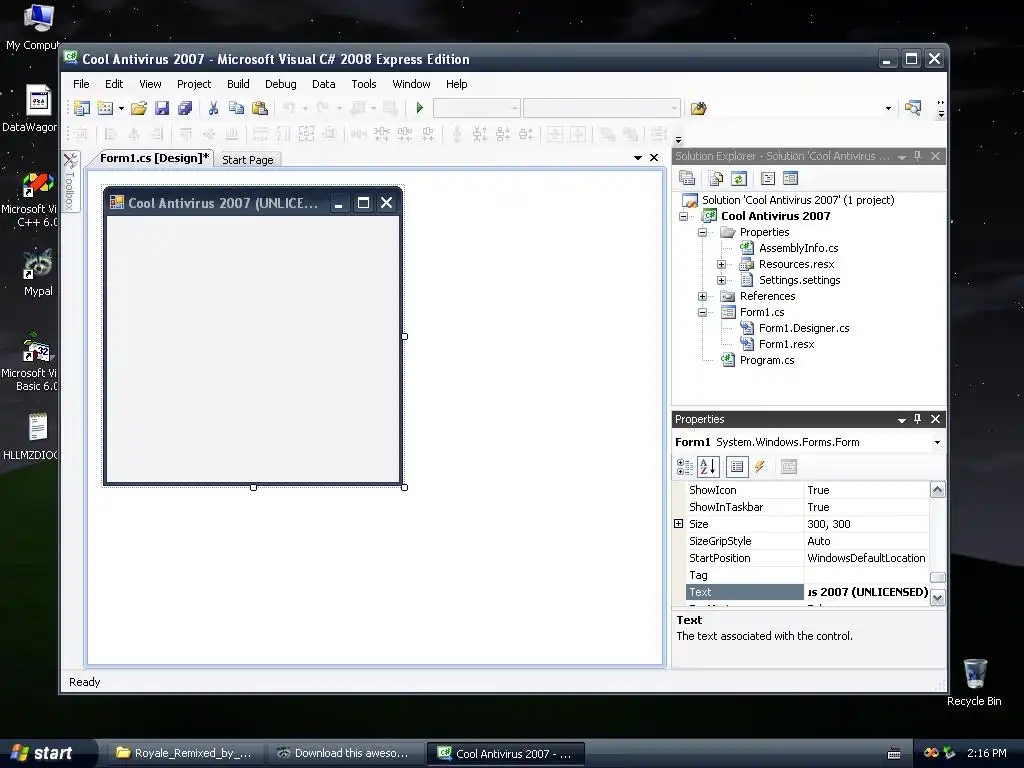The image size is (1024, 768).
Task: Open the Find combo box dropdown arrow
Action: click(x=888, y=108)
